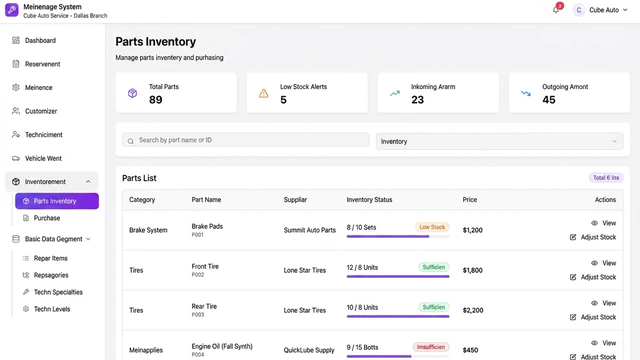Click the Insufficien badge on Engine Oil
Screen dimensions: 640x360
coord(431,347)
